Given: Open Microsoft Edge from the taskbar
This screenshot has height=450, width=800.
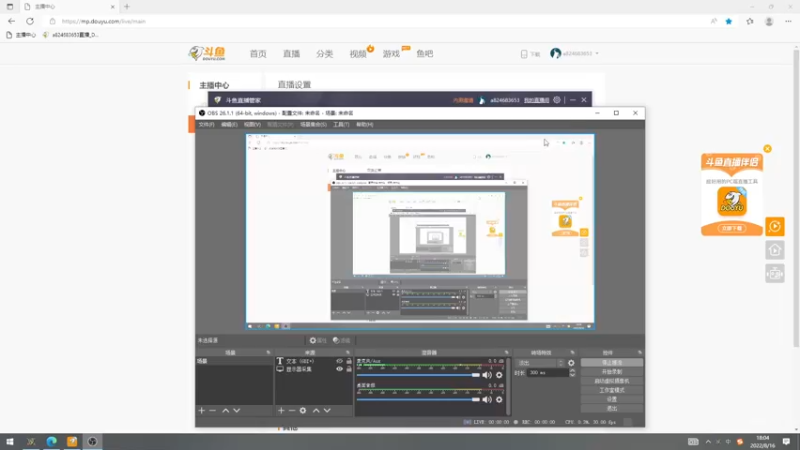Looking at the screenshot, I should [52, 441].
